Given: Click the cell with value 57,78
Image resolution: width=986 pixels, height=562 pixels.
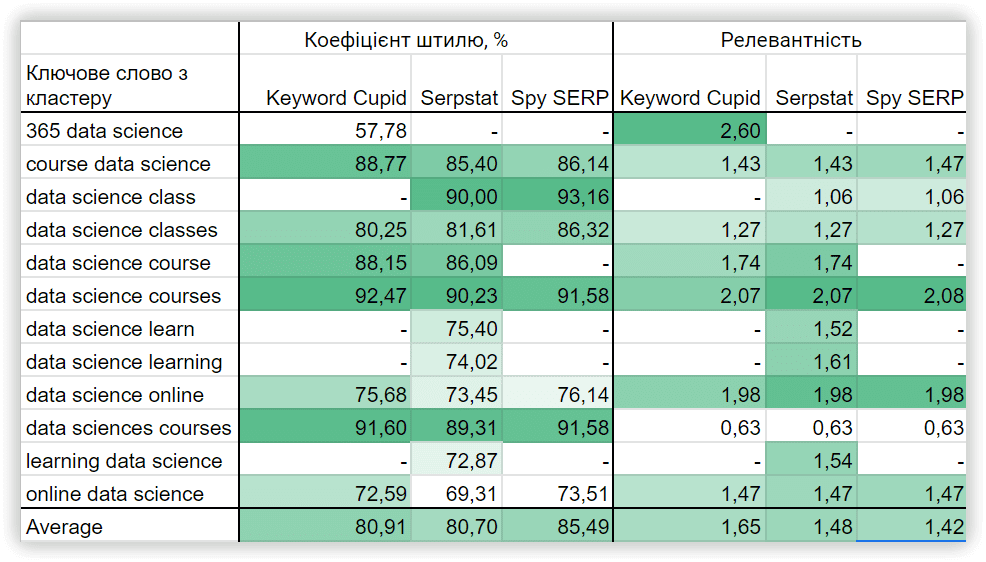Looking at the screenshot, I should click(324, 130).
